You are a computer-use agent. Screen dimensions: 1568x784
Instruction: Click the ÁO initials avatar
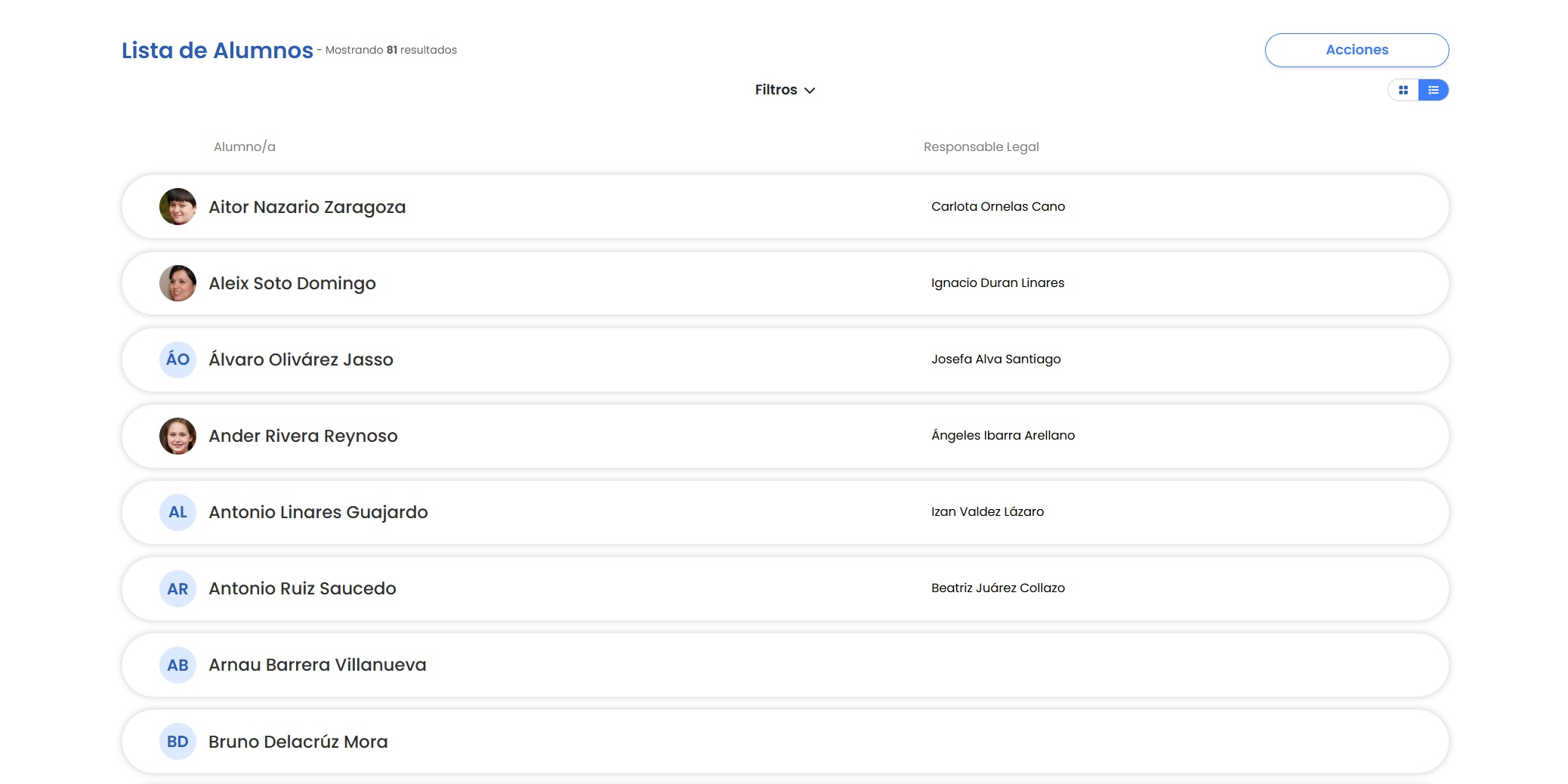click(177, 360)
